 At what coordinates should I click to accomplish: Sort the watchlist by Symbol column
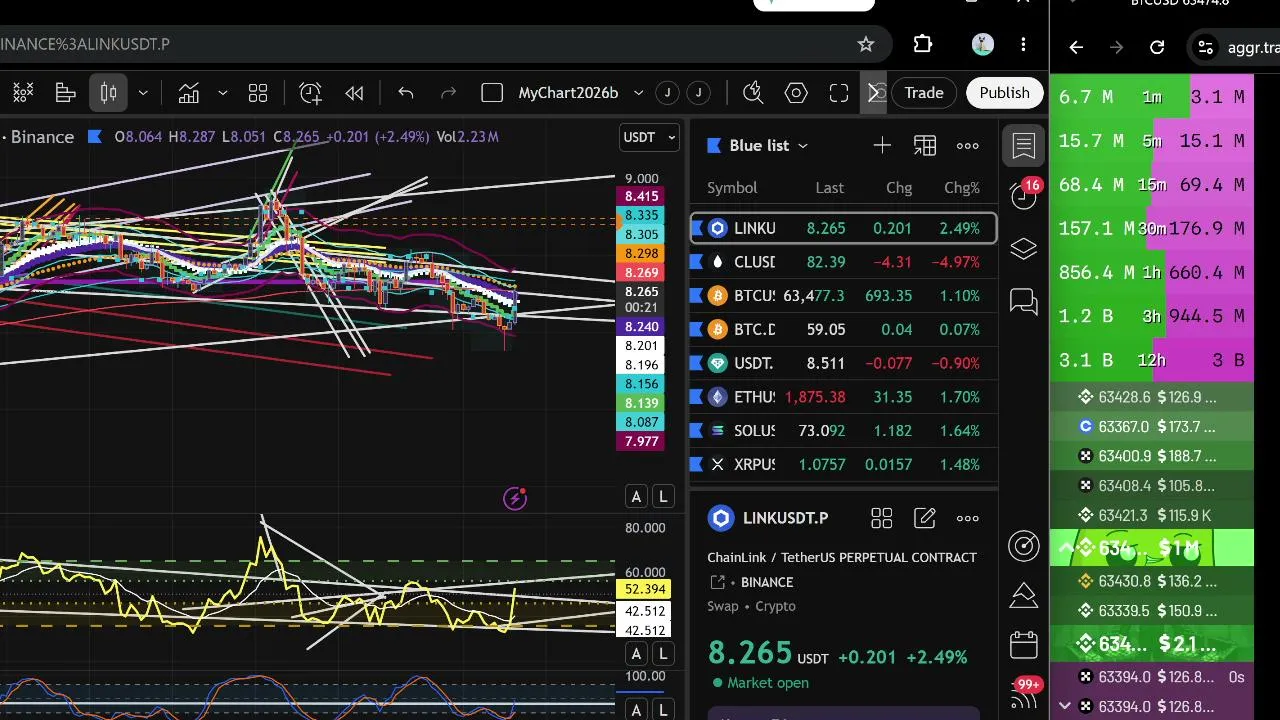coord(732,188)
